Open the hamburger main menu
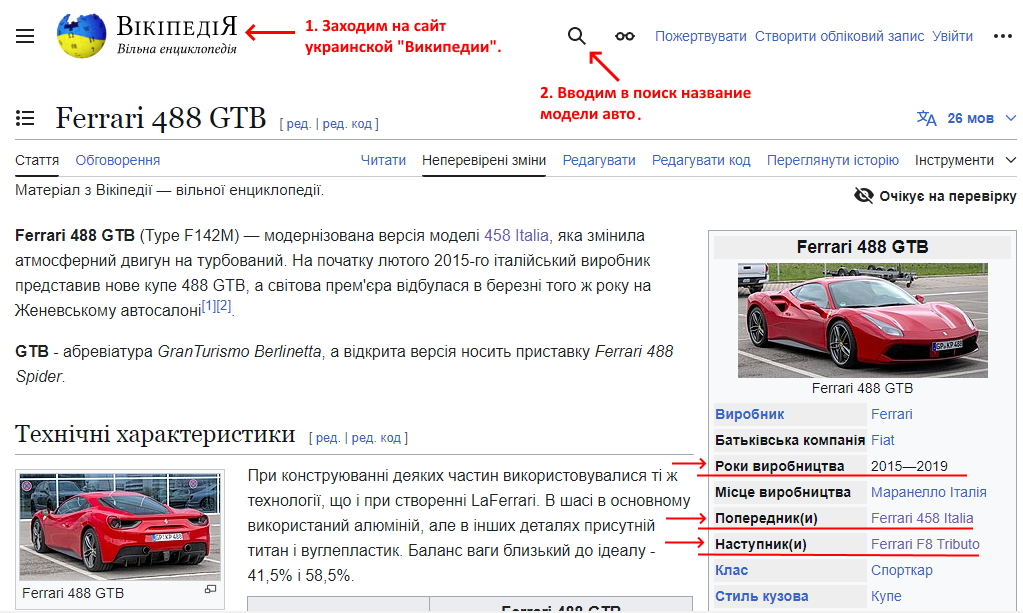This screenshot has width=1023, height=613. click(25, 36)
